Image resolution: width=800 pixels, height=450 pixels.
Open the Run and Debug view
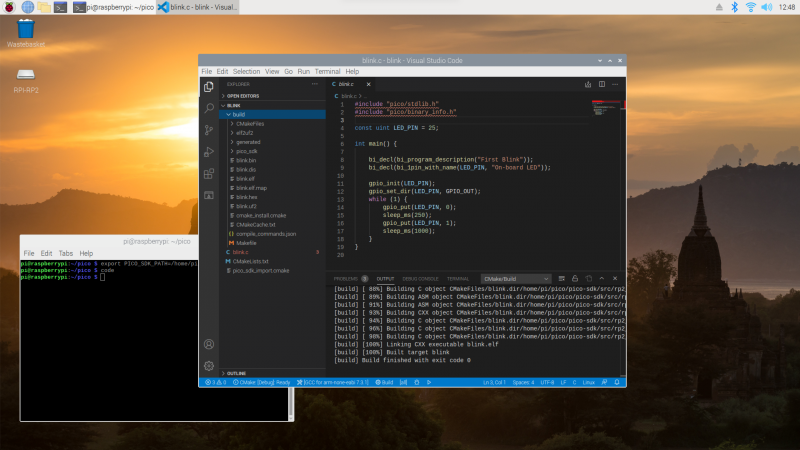pos(209,152)
